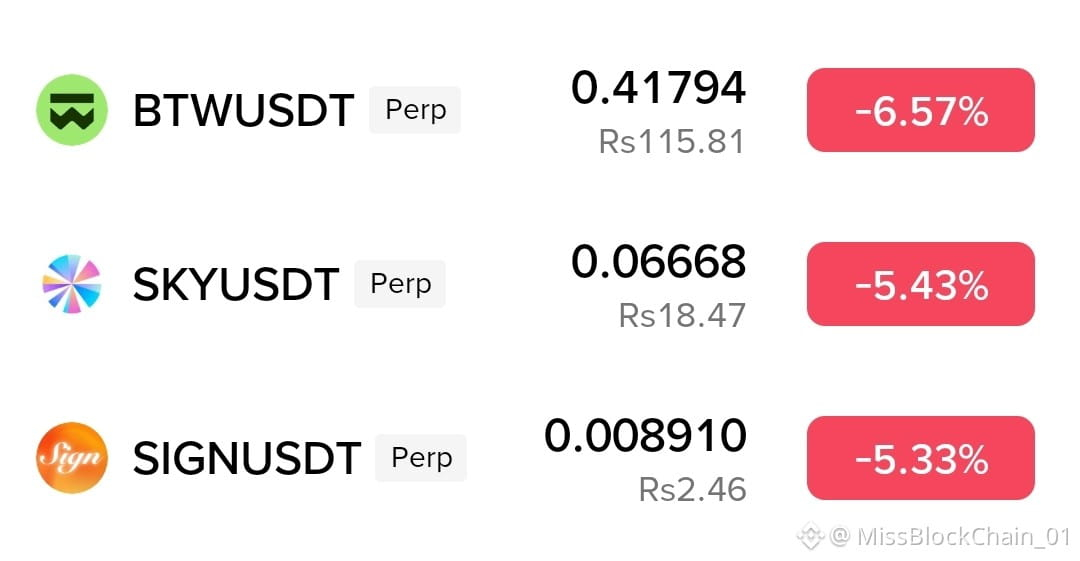Image resolution: width=1080 pixels, height=561 pixels.
Task: Click the -5.43% change button
Action: coord(921,284)
